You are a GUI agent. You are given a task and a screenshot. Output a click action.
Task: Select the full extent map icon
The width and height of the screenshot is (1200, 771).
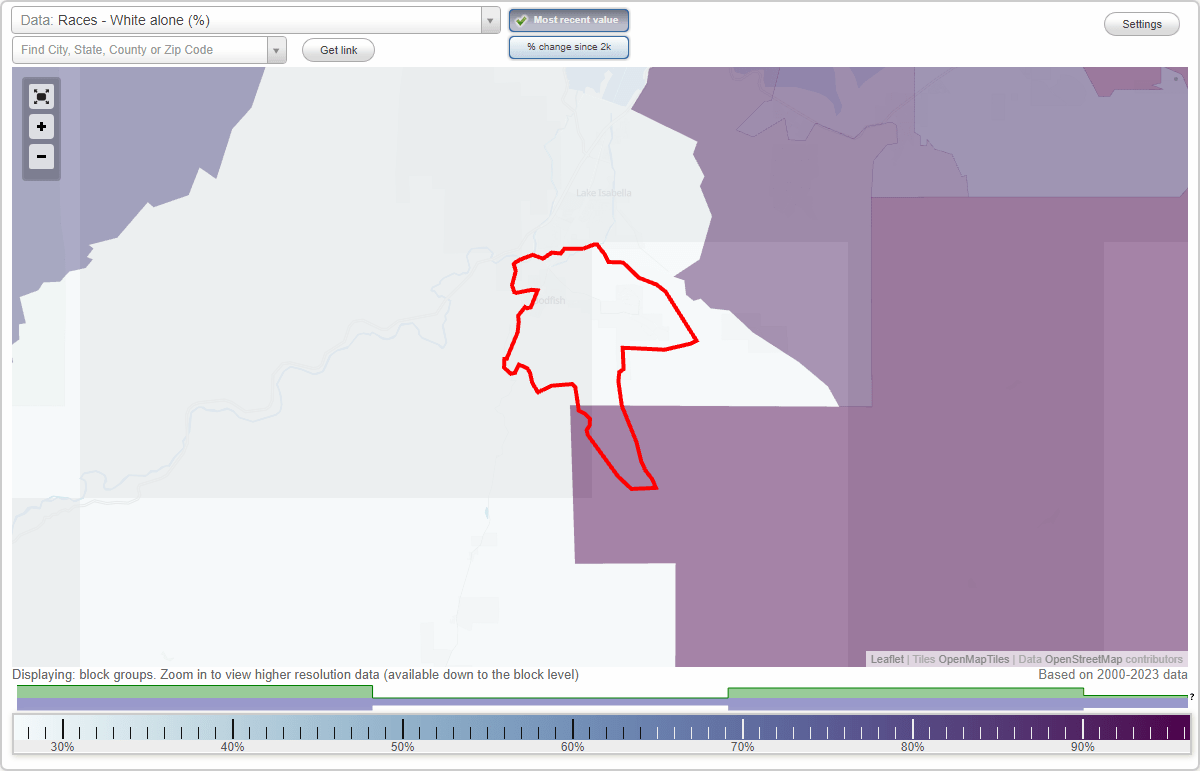click(x=41, y=96)
